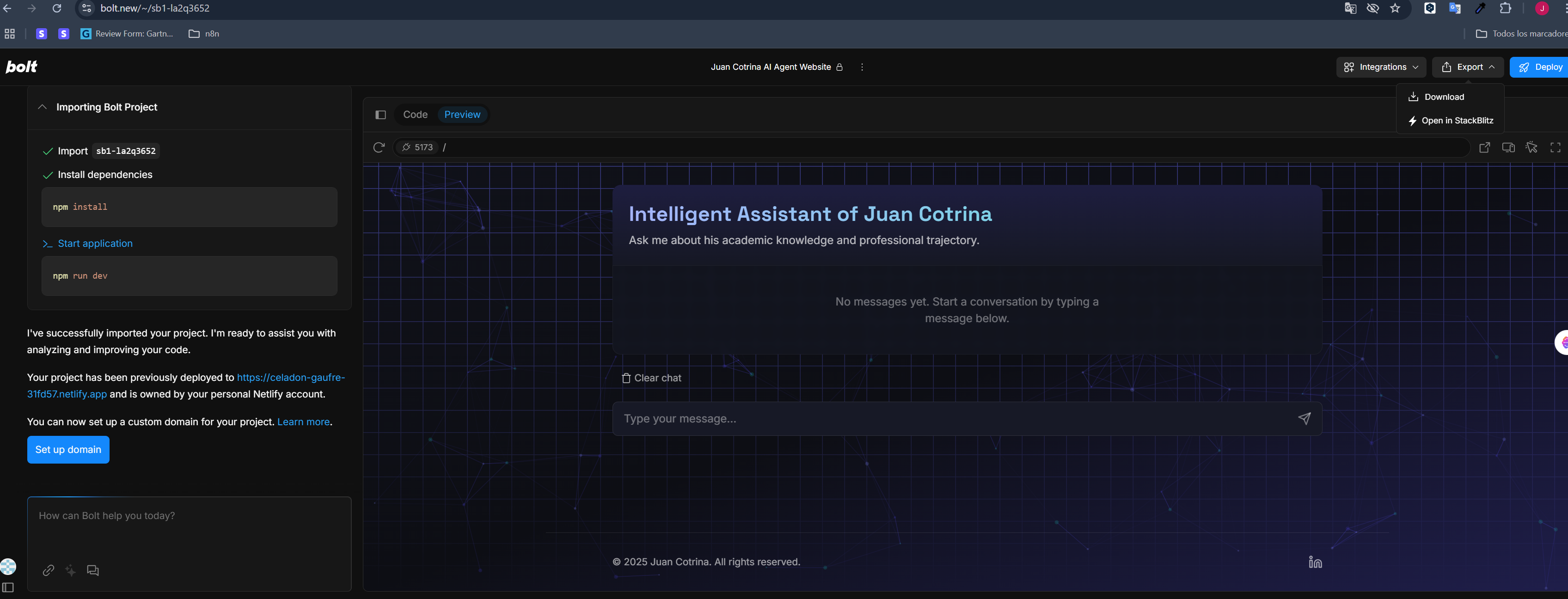
Task: Toggle the workbench sidebar panel icon
Action: [x=380, y=115]
